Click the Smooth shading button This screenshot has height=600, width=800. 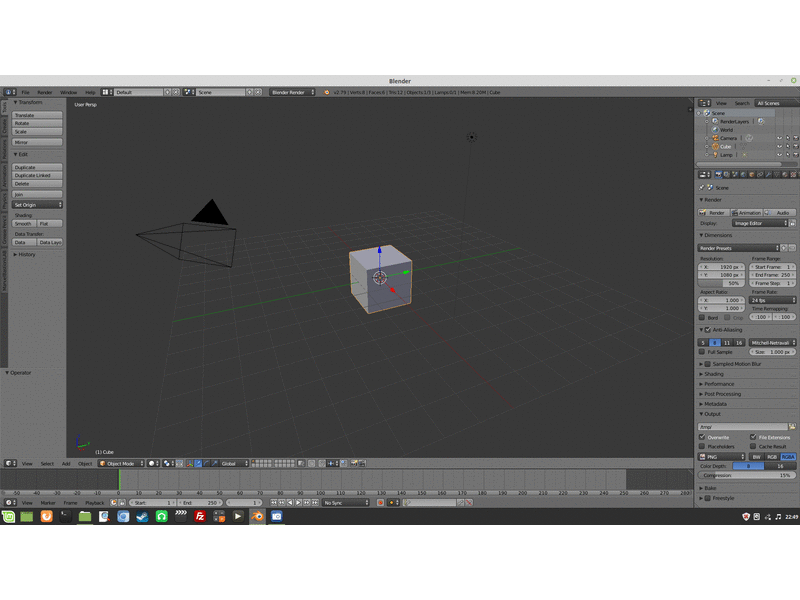24,223
